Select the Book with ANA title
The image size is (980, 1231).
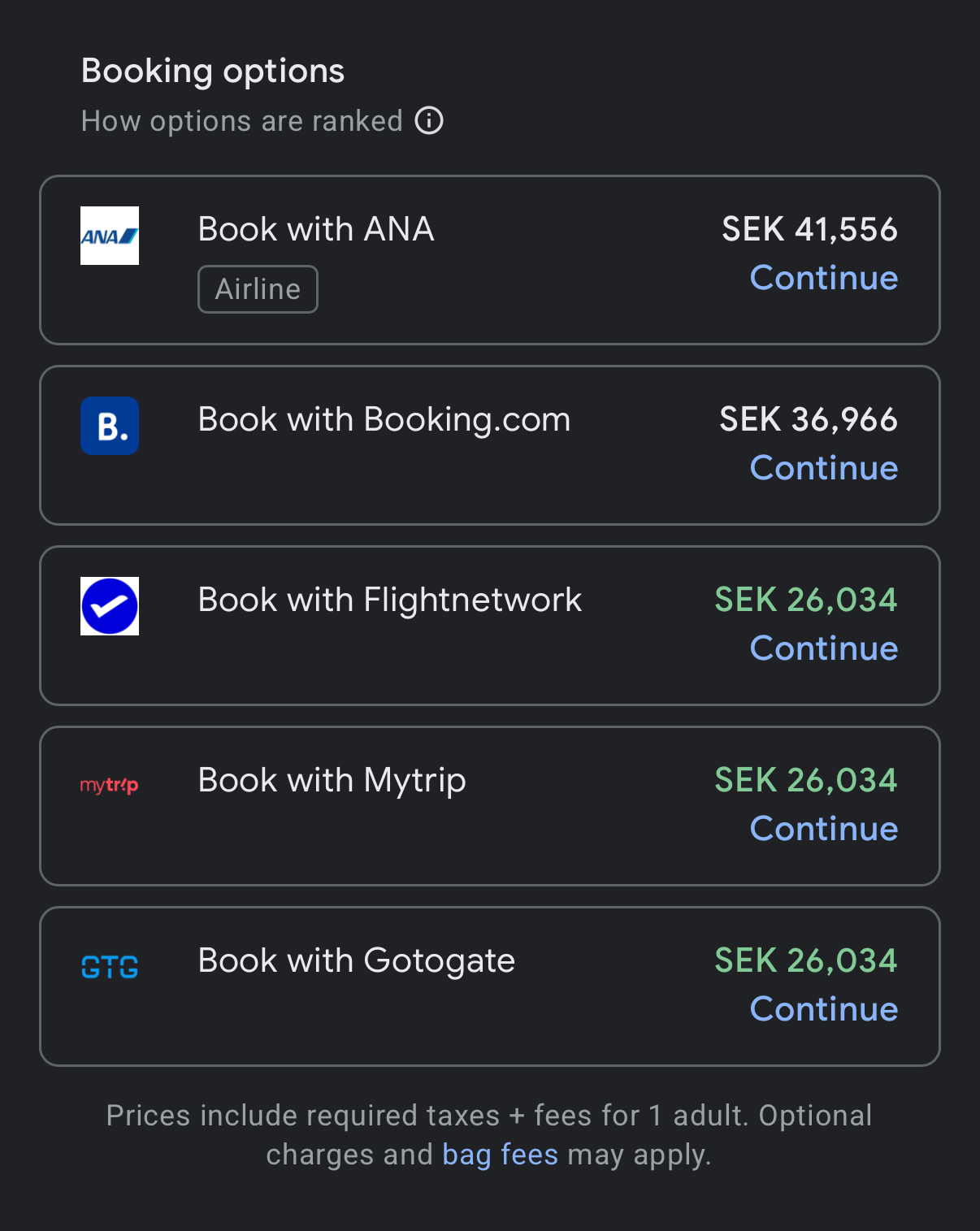pyautogui.click(x=316, y=229)
